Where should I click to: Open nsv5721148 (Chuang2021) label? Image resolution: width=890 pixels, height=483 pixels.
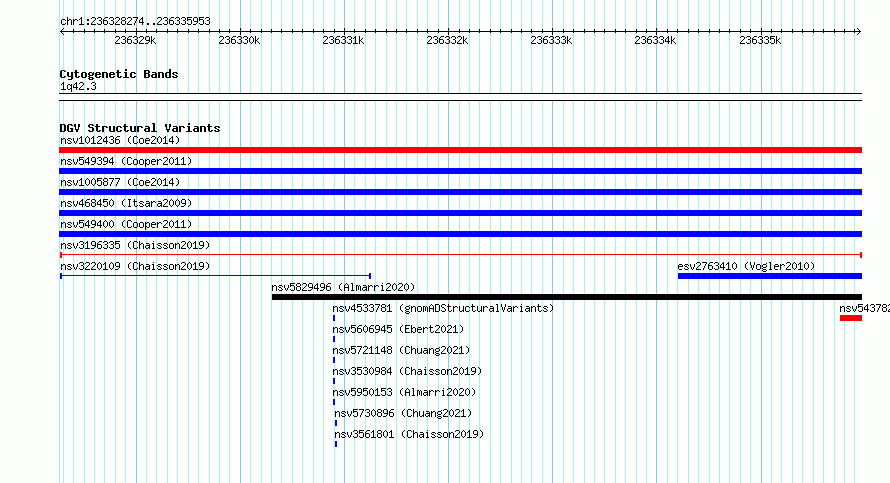[x=401, y=350]
